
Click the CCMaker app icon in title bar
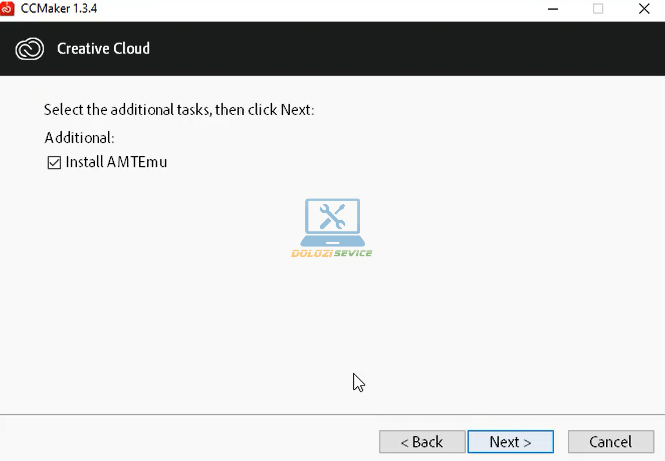point(9,8)
